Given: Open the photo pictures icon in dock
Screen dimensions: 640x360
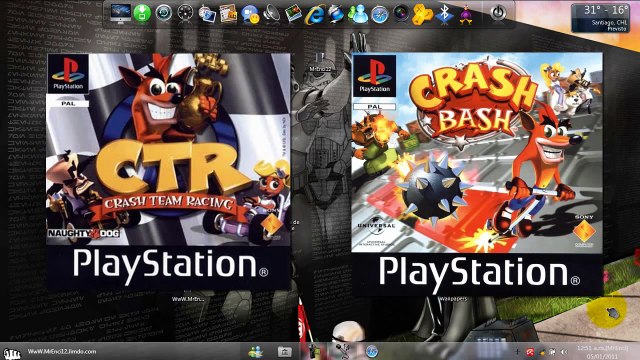Looking at the screenshot, I should (293, 14).
